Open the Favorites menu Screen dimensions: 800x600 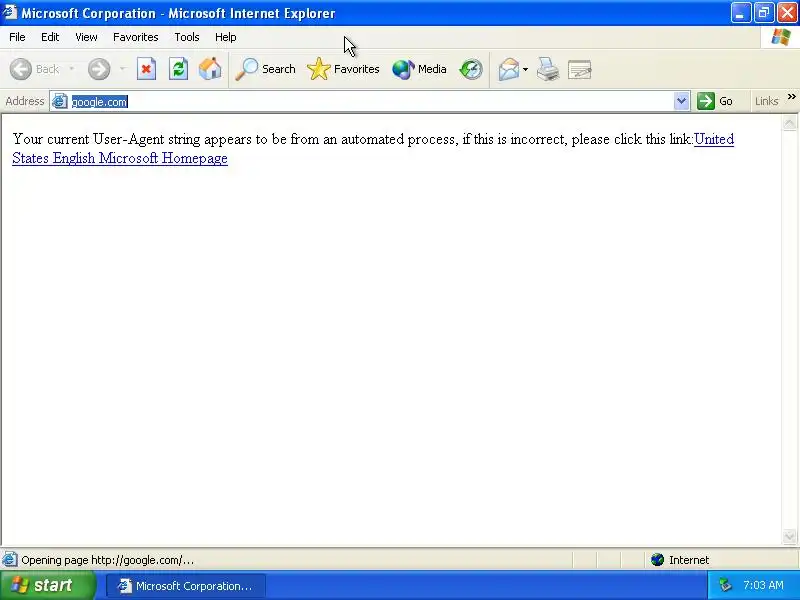pos(136,37)
